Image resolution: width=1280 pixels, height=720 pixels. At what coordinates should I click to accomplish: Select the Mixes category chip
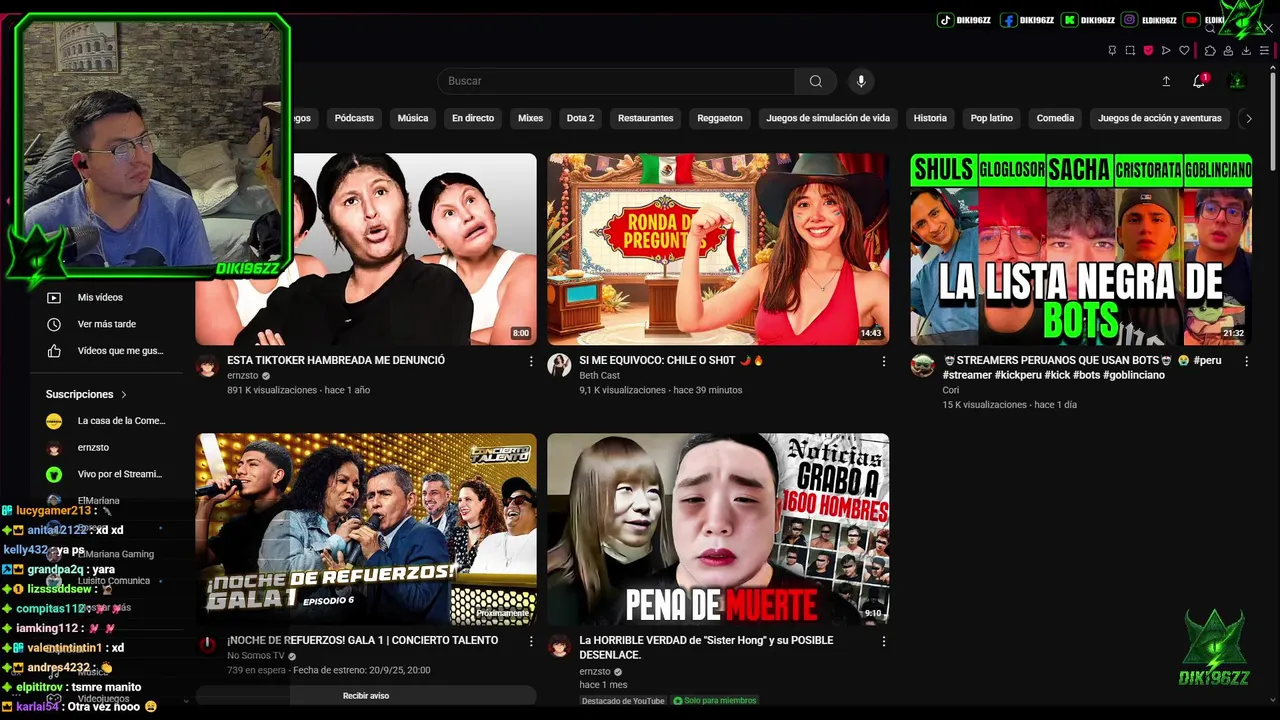click(x=531, y=118)
